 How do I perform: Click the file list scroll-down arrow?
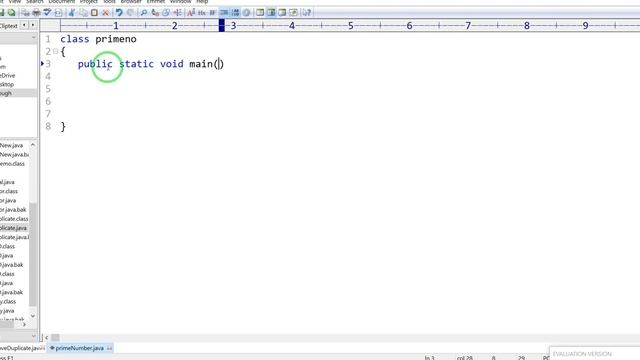click(x=33, y=316)
